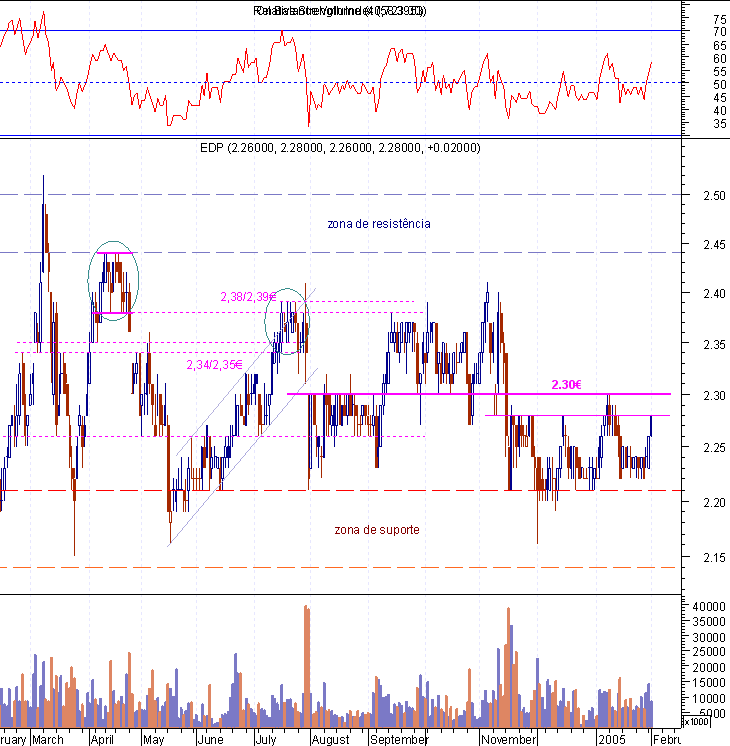This screenshot has width=730, height=746.
Task: Click the 2.25 price axis label
Action: click(x=714, y=448)
